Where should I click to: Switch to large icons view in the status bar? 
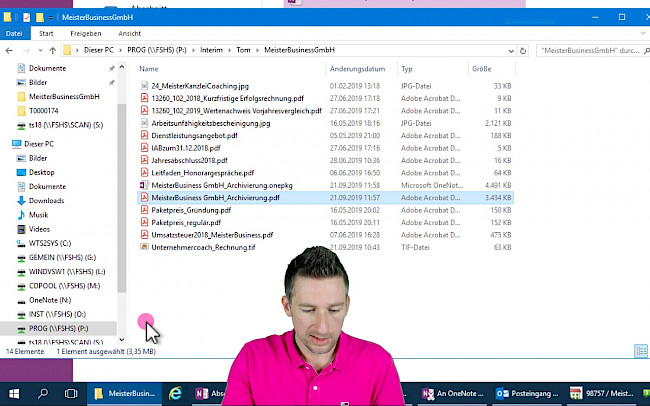coord(641,350)
